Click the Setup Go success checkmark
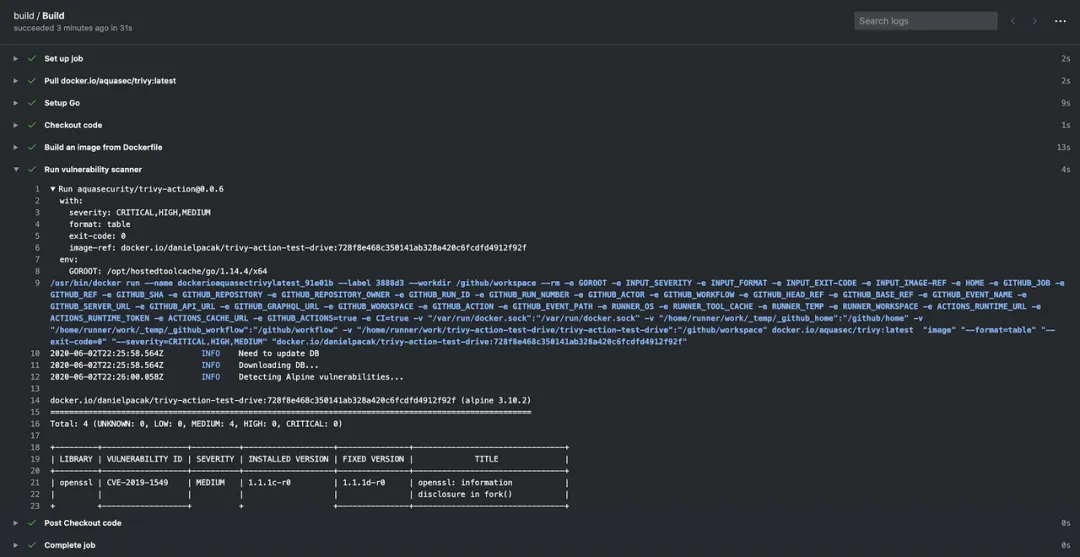Viewport: 1080px width, 557px height. tap(32, 103)
